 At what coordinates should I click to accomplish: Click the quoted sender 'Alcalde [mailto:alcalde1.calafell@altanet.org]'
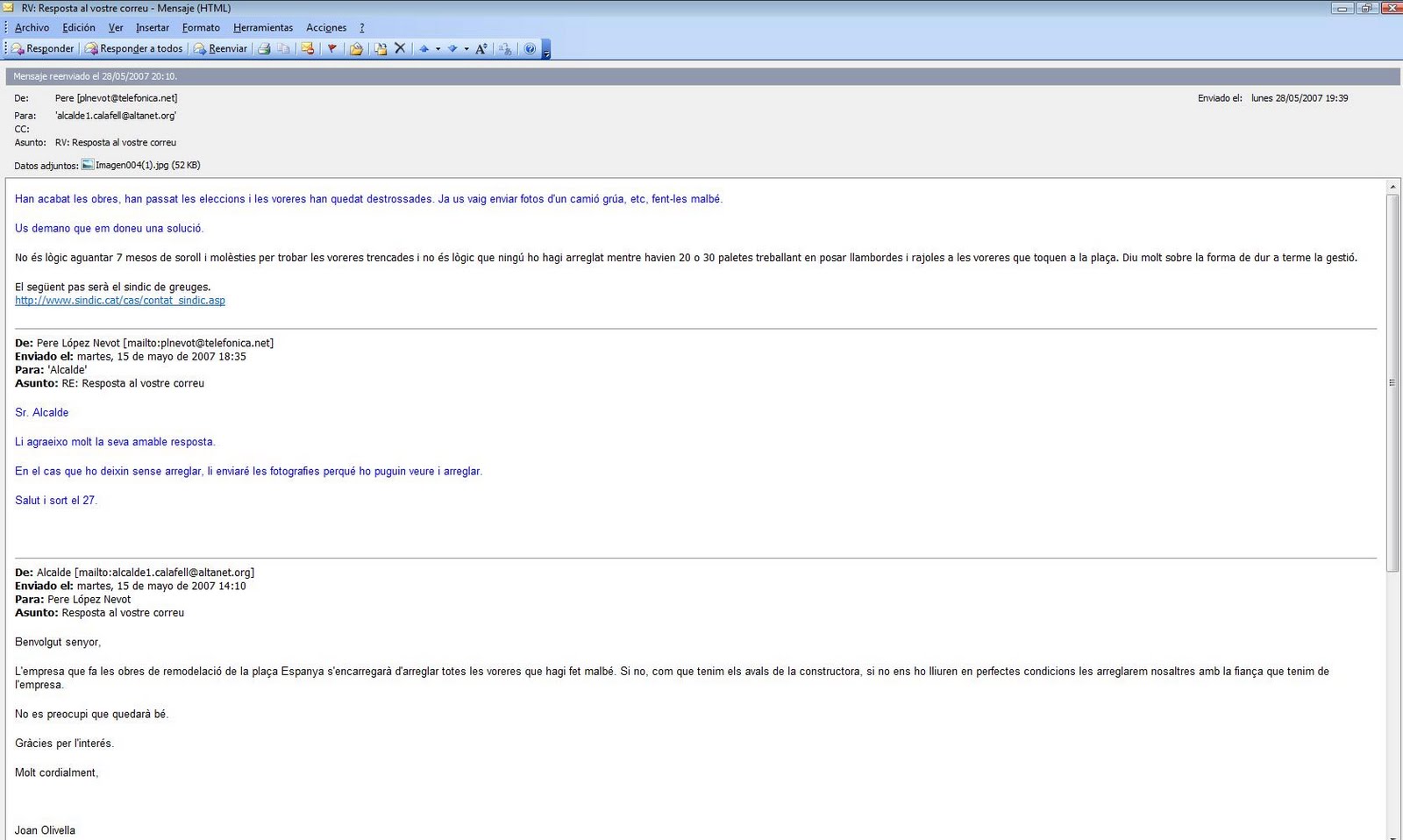[x=146, y=573]
